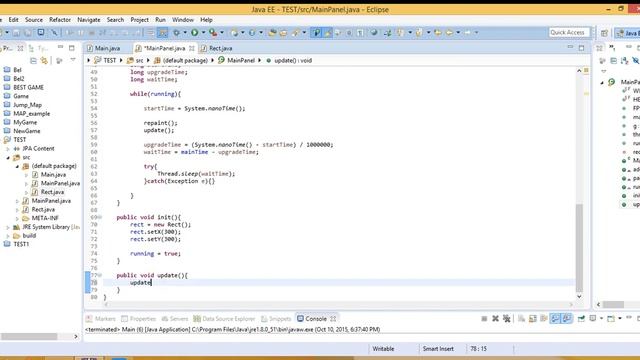The width and height of the screenshot is (640, 360).
Task: Minimize the Project Explorer view
Action: coord(60,47)
